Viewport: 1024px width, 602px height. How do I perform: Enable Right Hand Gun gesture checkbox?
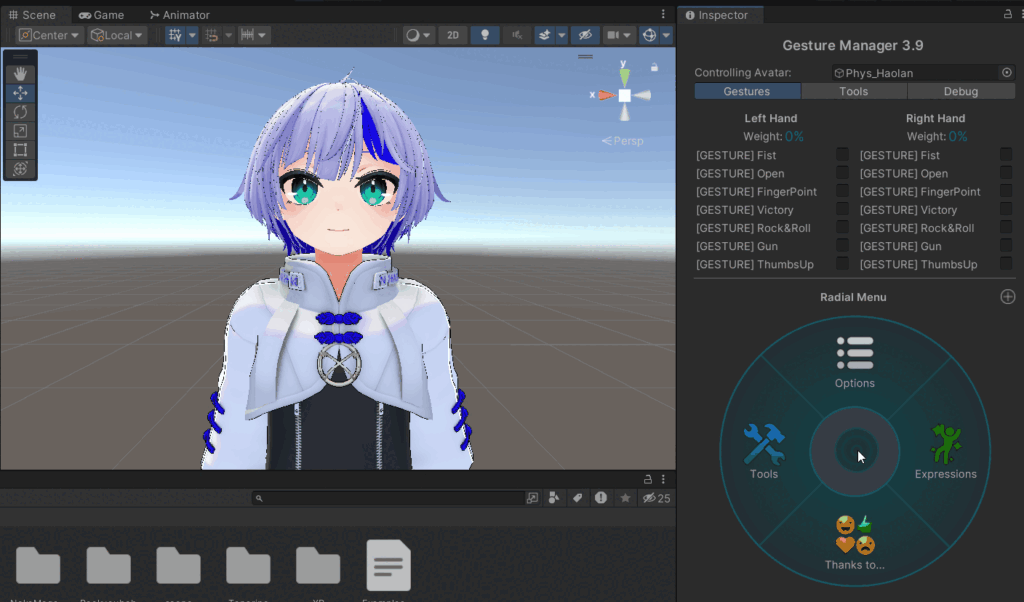pyautogui.click(x=1006, y=246)
